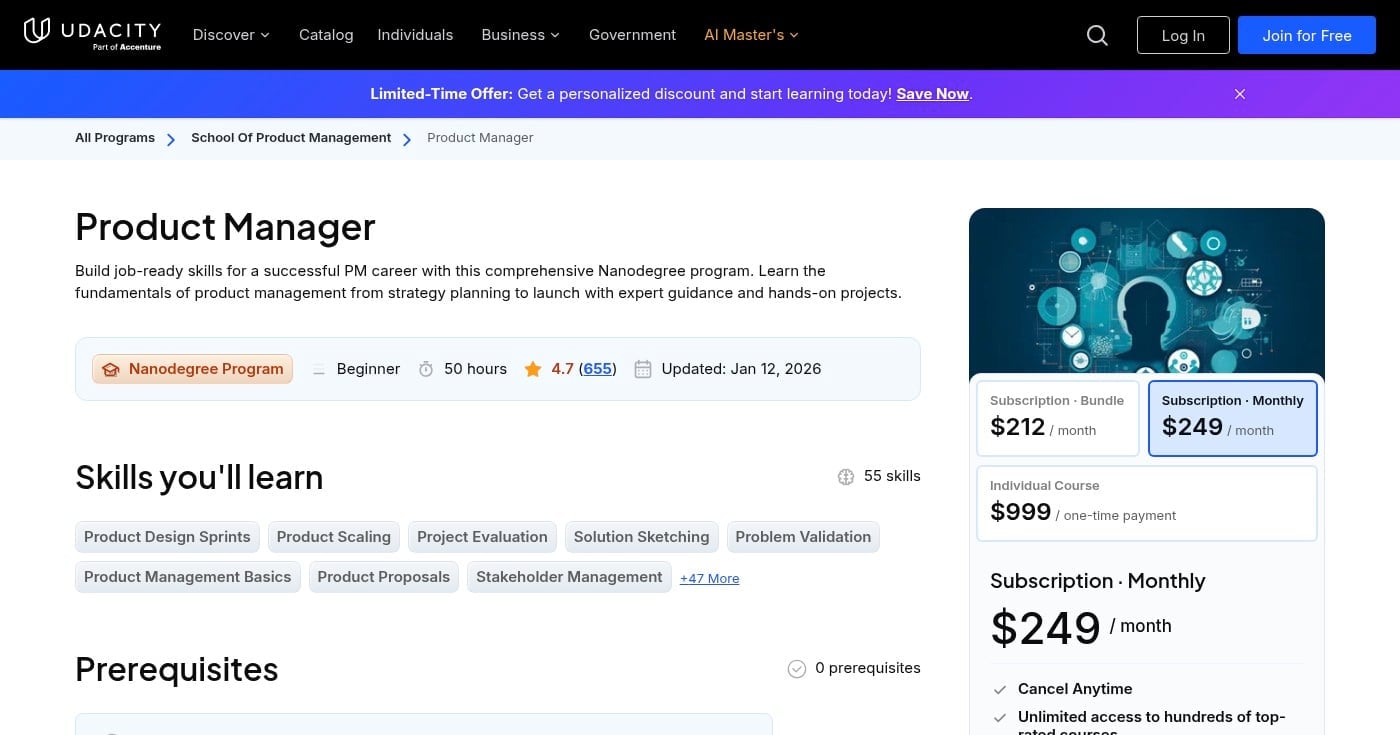The width and height of the screenshot is (1400, 735).
Task: Expand the +47 More skills link
Action: click(x=709, y=579)
